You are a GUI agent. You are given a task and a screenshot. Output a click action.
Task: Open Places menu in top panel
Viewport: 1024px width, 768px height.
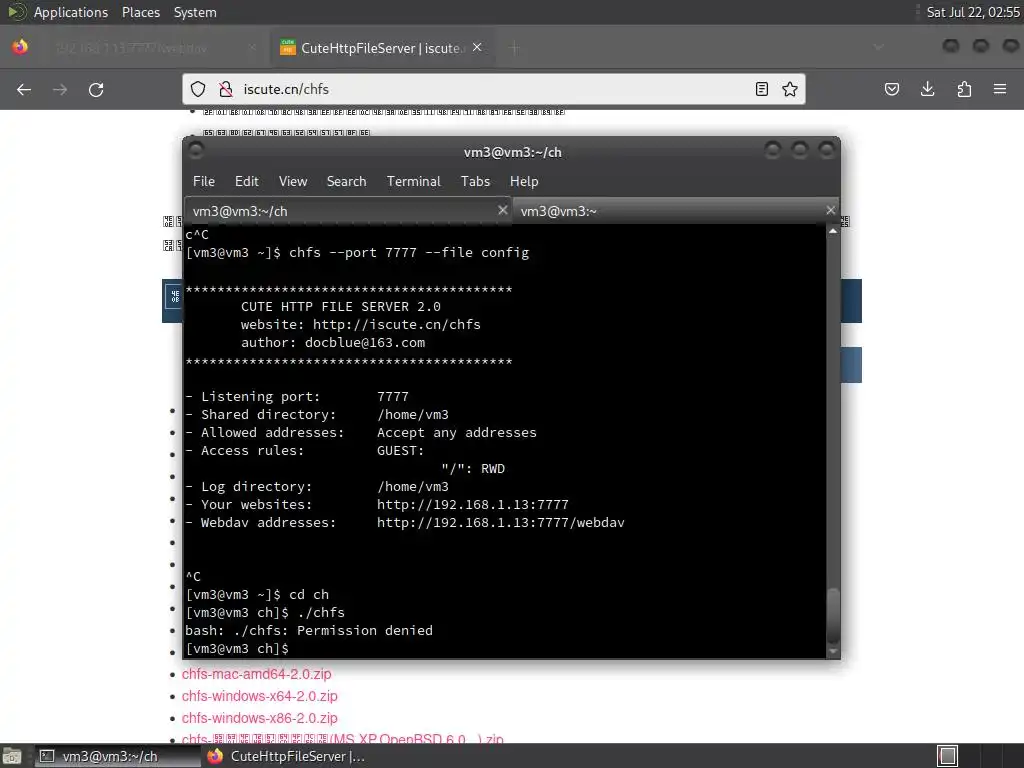(x=141, y=12)
